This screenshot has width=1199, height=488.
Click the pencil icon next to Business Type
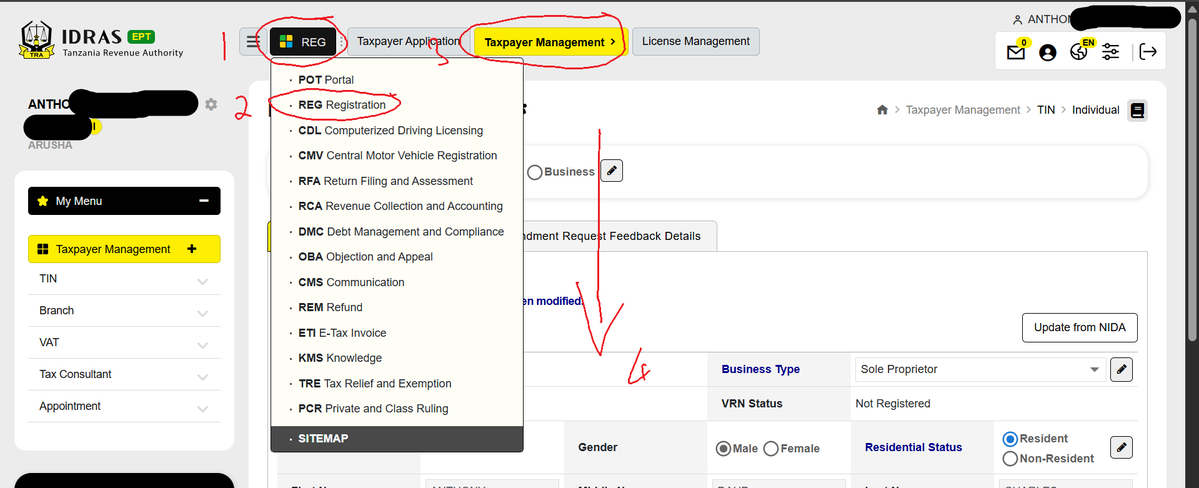click(1121, 369)
